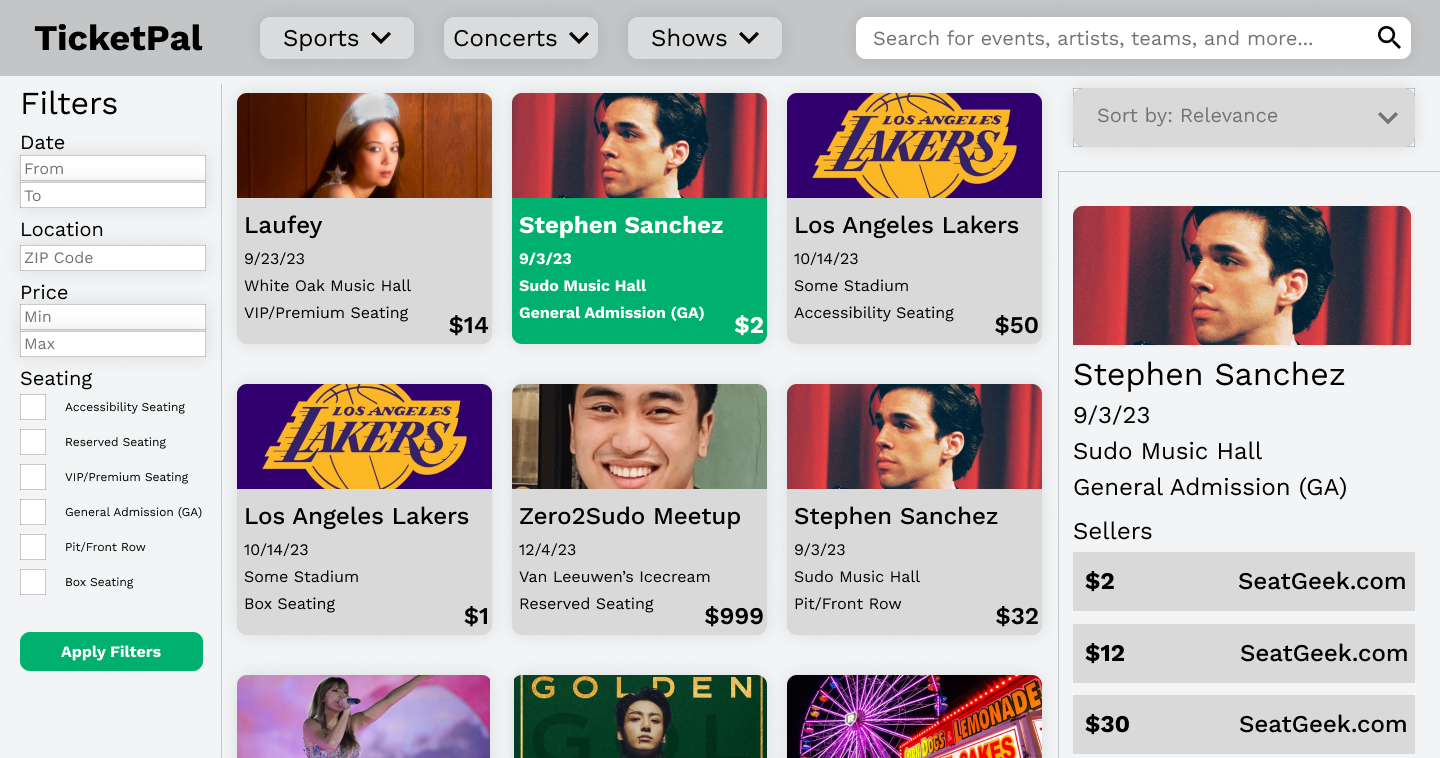Select the Lakers Box Seating logo image

[x=364, y=436]
